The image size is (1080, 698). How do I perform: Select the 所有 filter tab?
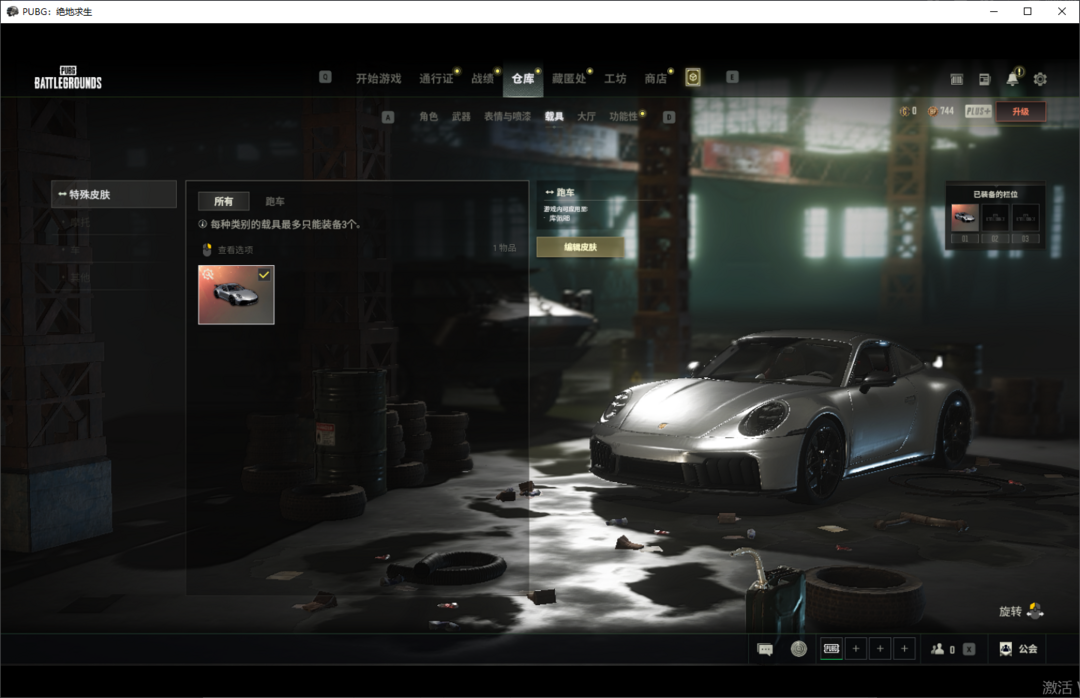[223, 201]
